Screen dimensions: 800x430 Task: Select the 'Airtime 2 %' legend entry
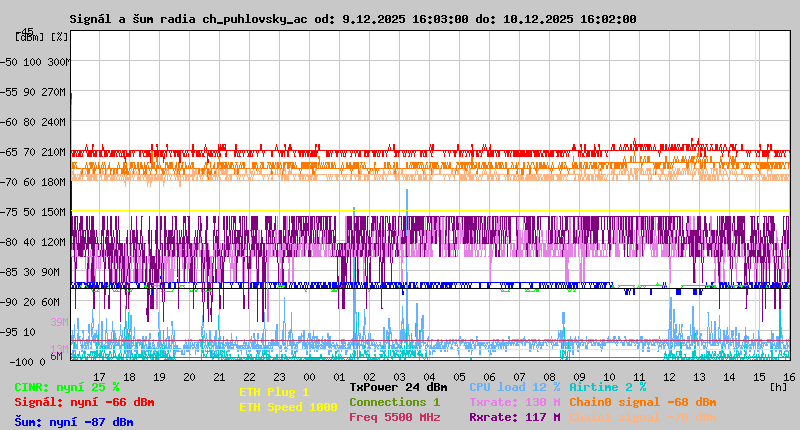pos(608,387)
